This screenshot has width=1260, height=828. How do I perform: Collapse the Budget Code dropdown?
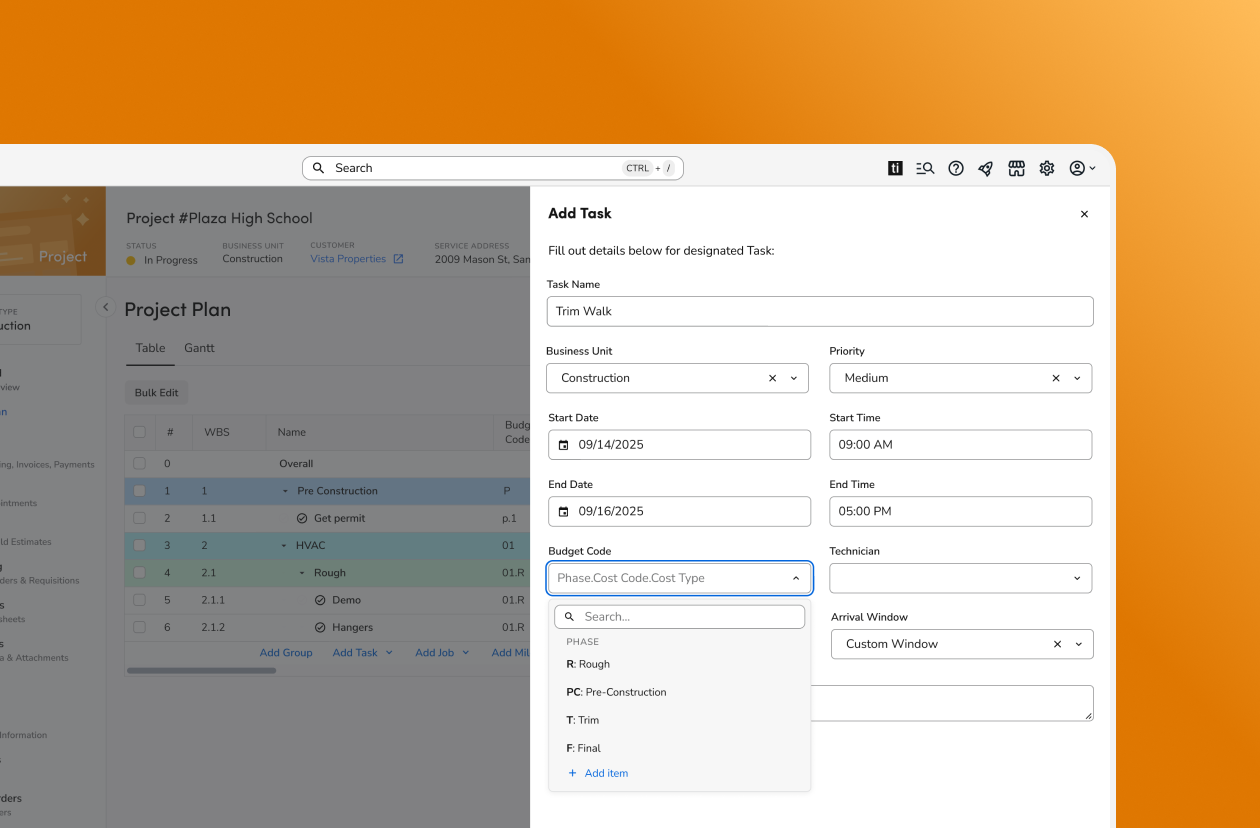[x=796, y=578]
